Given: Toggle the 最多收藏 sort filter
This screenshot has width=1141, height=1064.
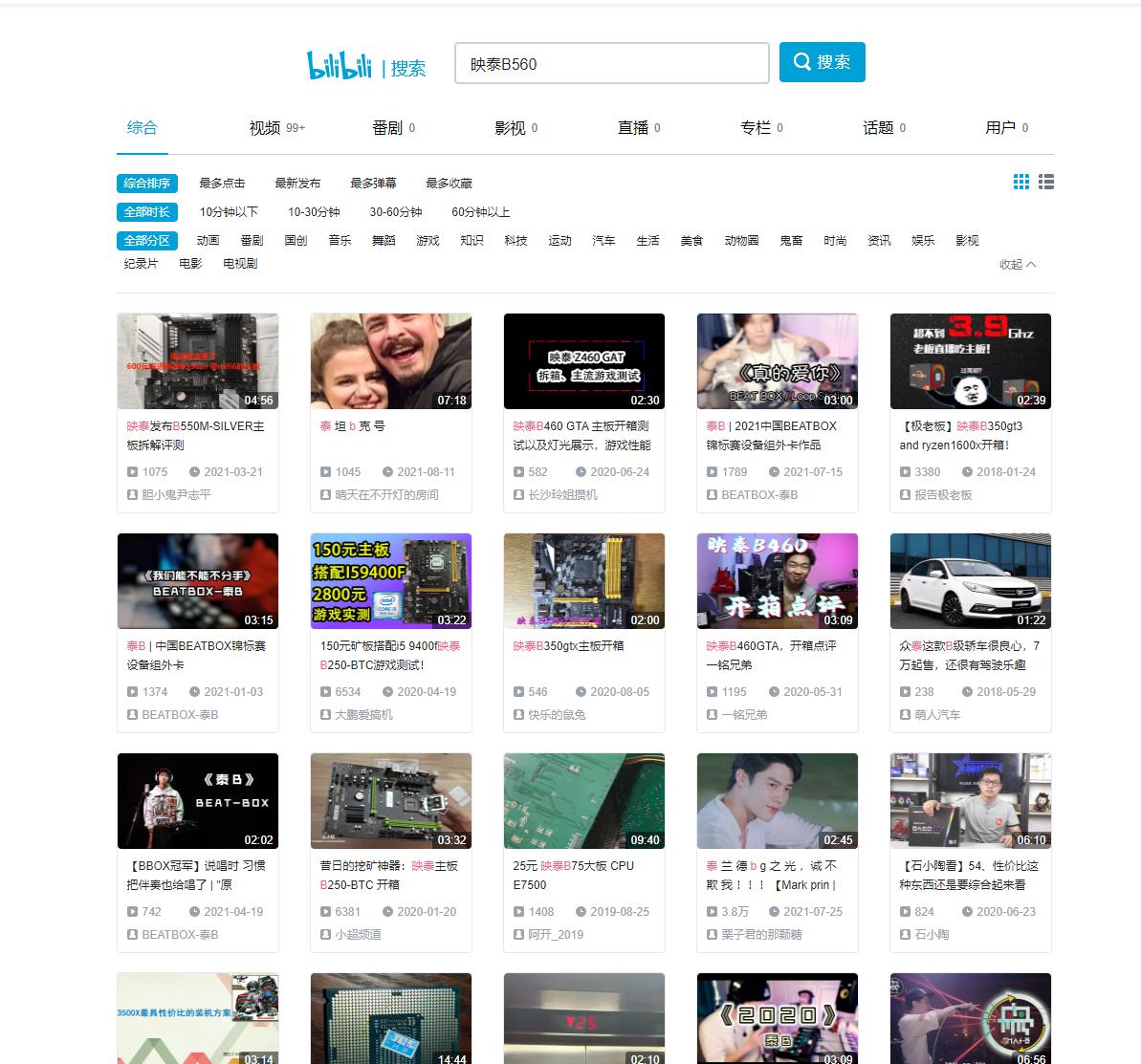Looking at the screenshot, I should point(447,184).
